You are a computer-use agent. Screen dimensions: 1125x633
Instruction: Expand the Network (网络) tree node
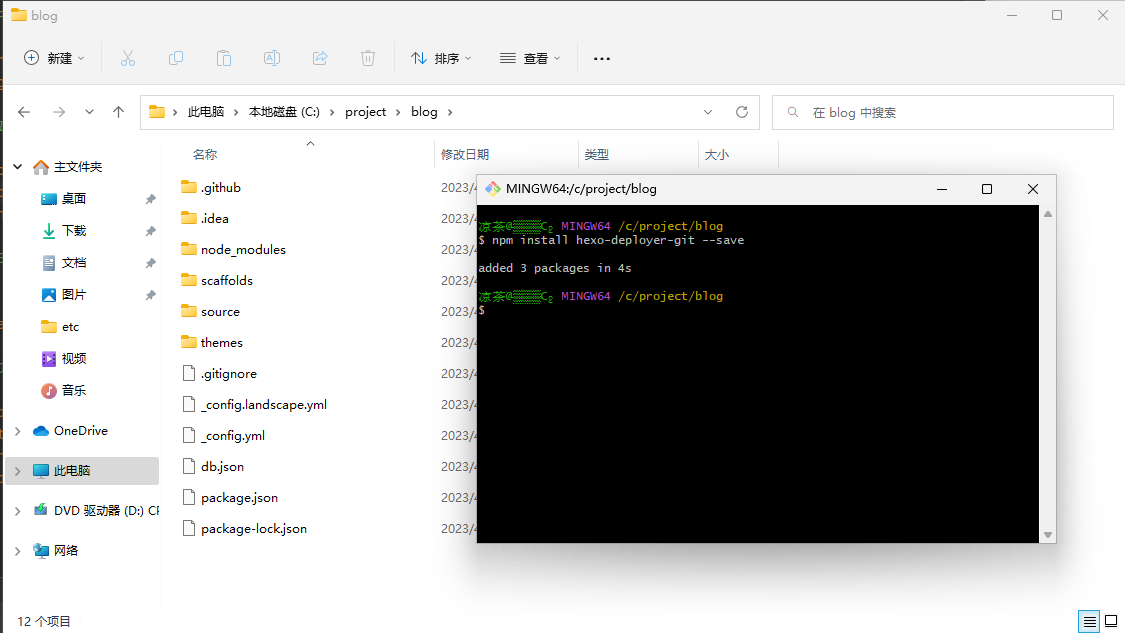click(x=18, y=550)
